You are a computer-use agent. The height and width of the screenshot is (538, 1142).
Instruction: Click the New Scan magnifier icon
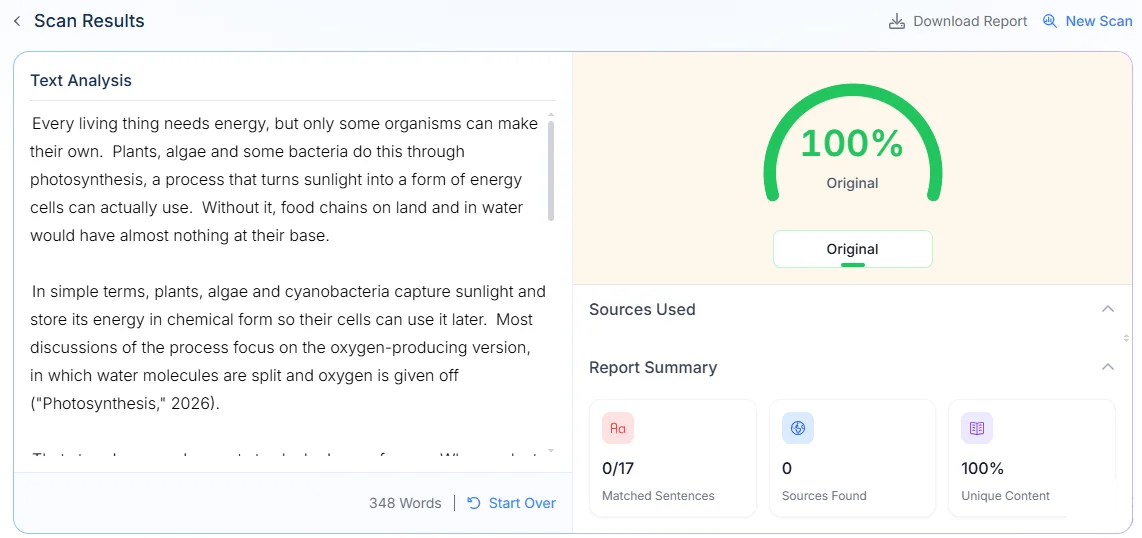coord(1050,21)
